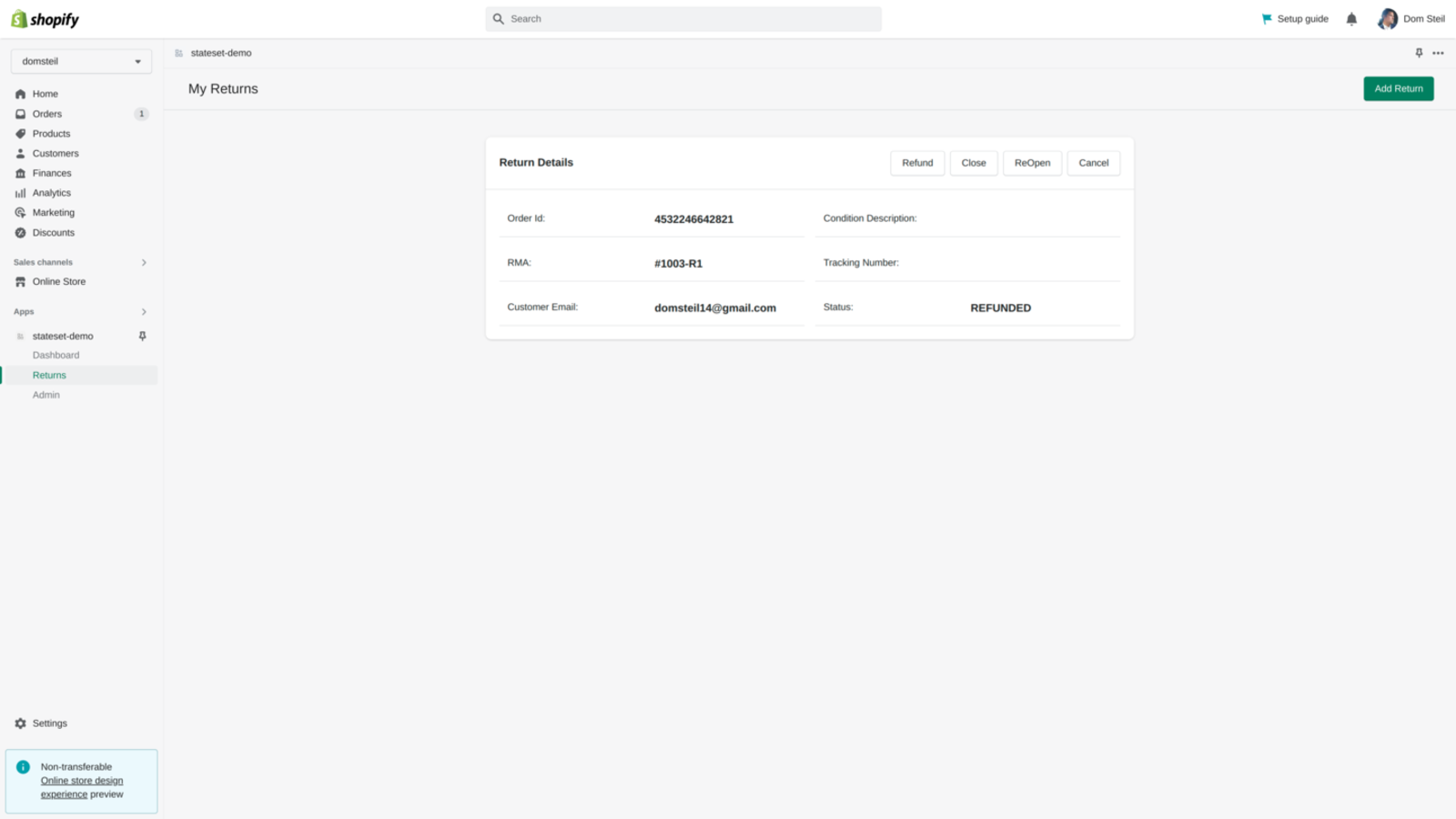Viewport: 1456px width, 819px height.
Task: Click inside the Search field
Action: 682,18
